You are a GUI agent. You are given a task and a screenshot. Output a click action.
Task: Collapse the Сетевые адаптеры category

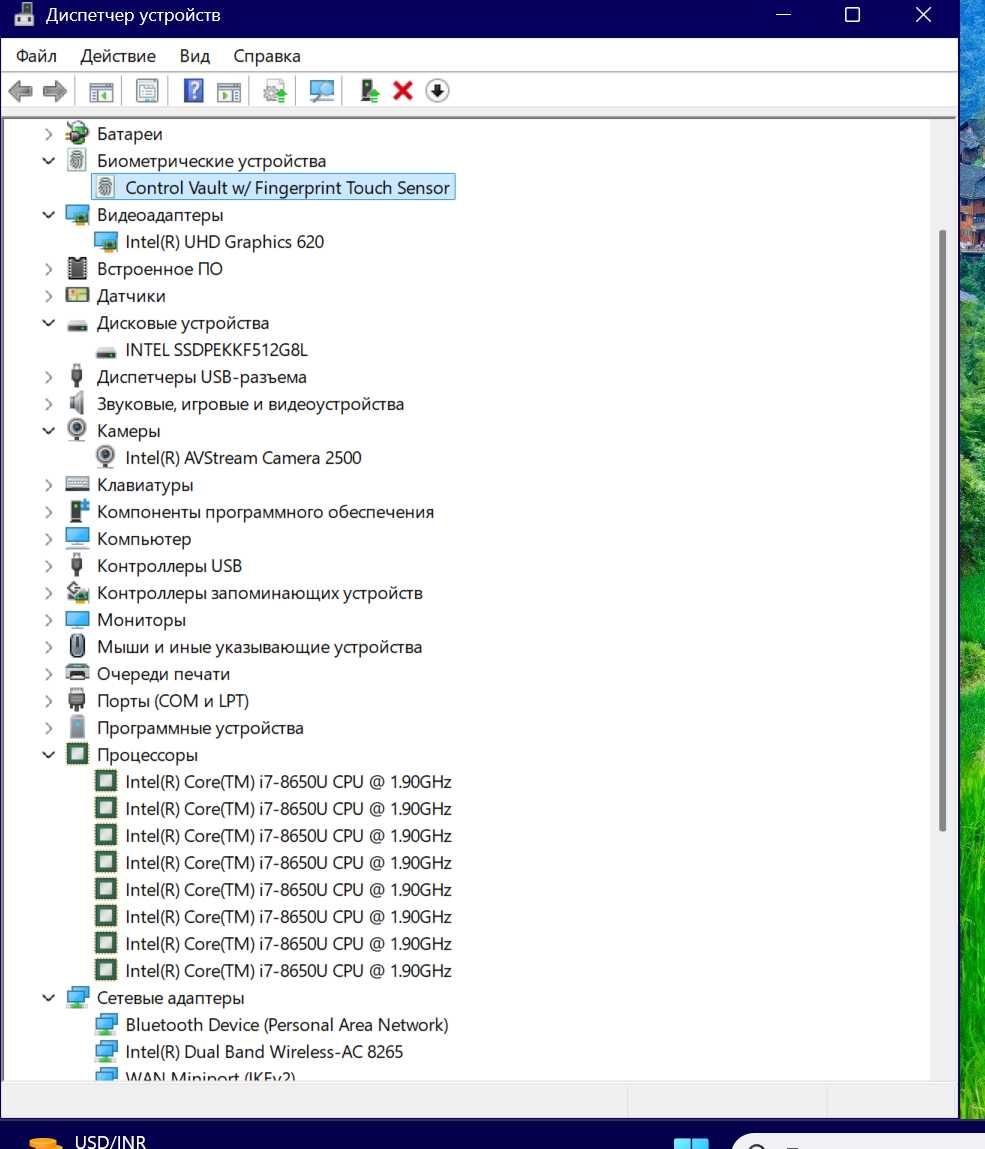(48, 997)
